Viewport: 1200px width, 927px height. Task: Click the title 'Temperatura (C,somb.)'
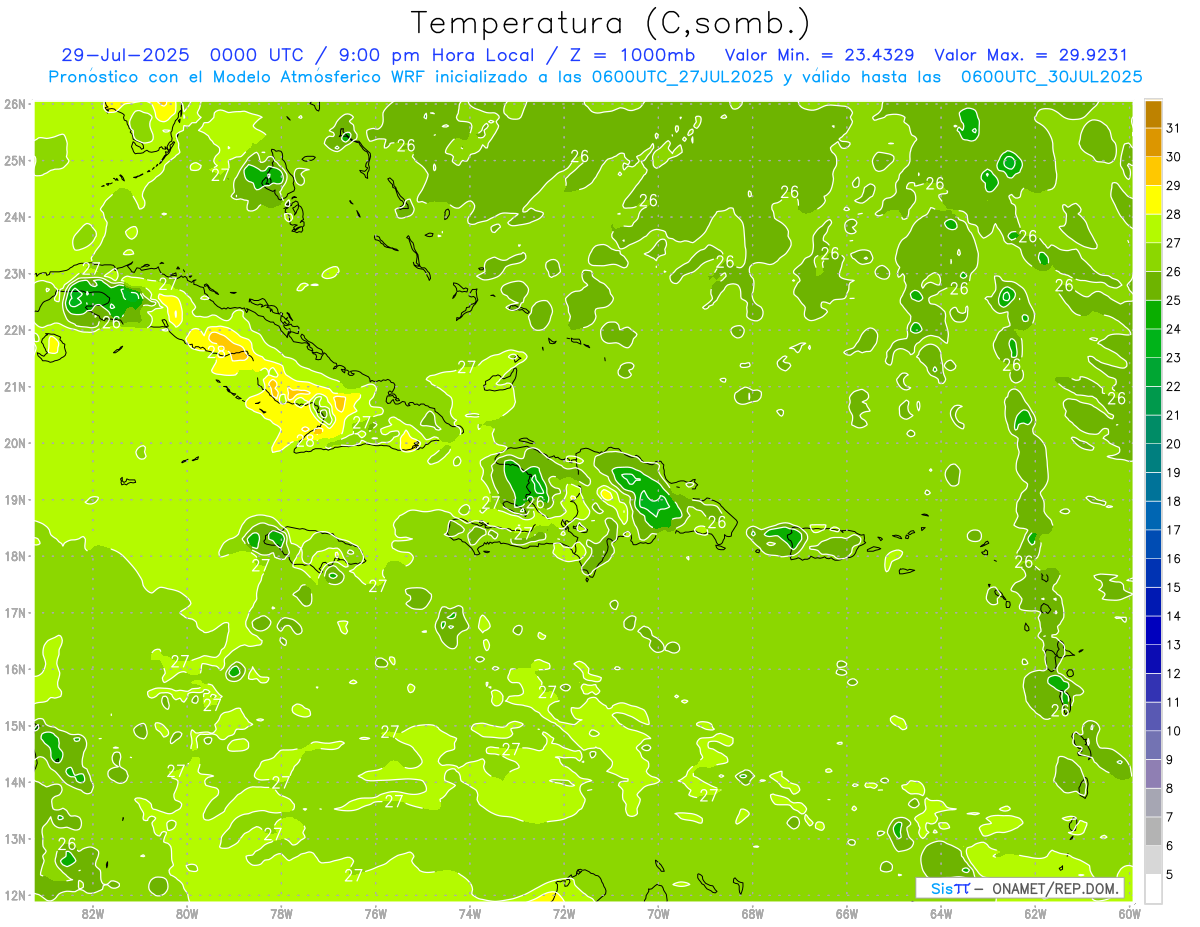pyautogui.click(x=611, y=23)
